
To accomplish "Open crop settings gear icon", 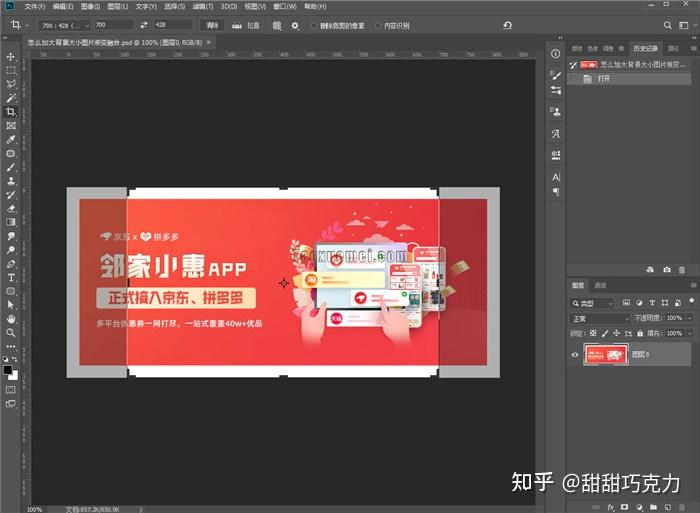I will [x=295, y=26].
